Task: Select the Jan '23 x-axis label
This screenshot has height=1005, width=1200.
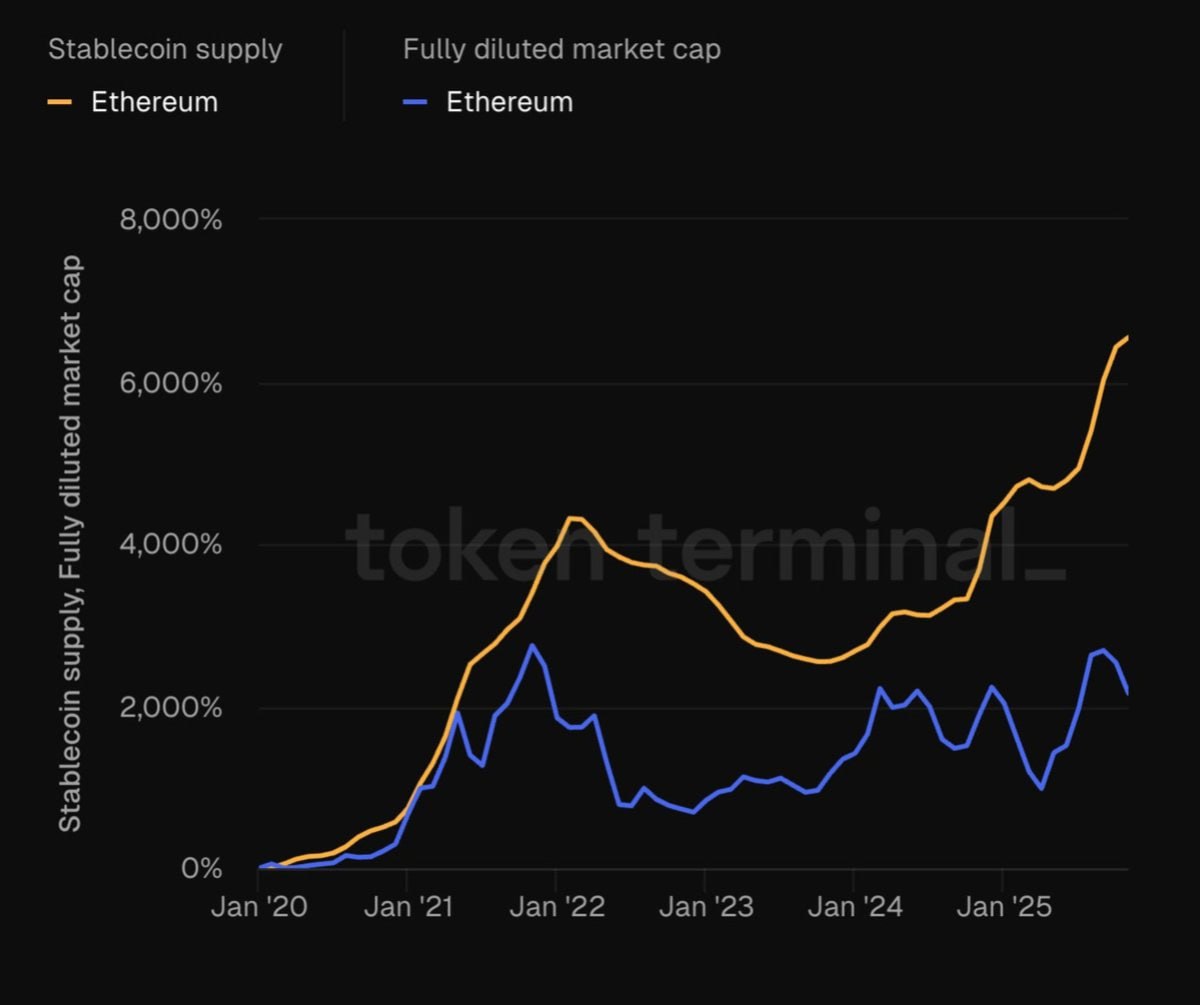Action: point(705,908)
